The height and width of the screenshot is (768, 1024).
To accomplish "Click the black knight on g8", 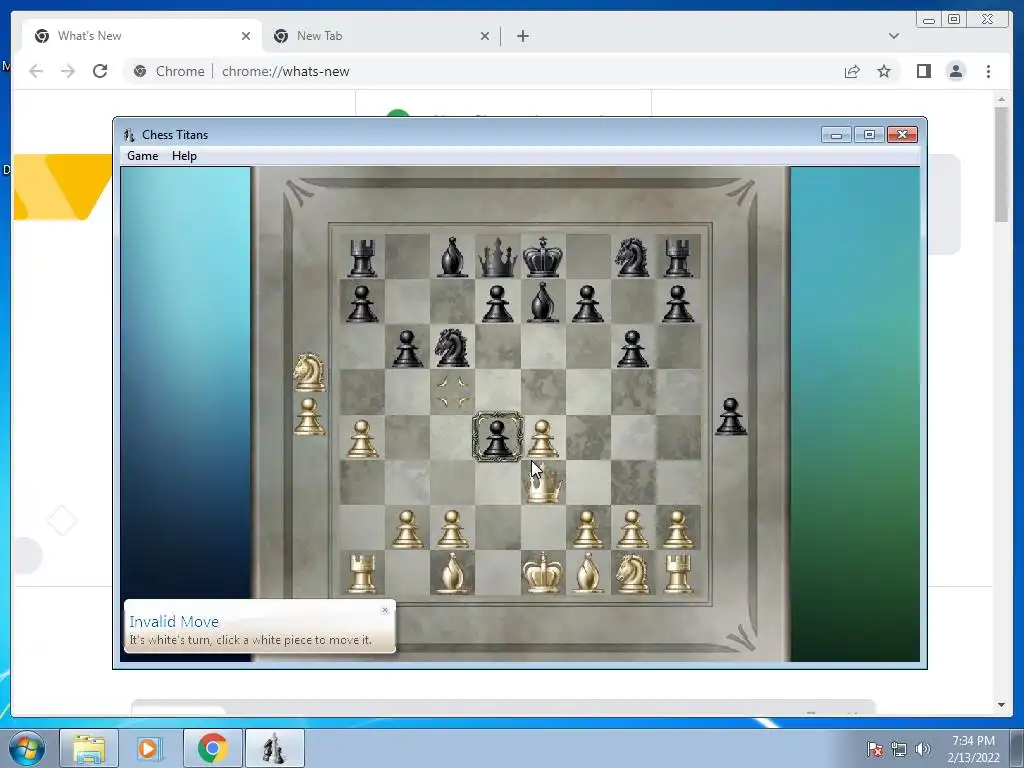I will click(632, 257).
